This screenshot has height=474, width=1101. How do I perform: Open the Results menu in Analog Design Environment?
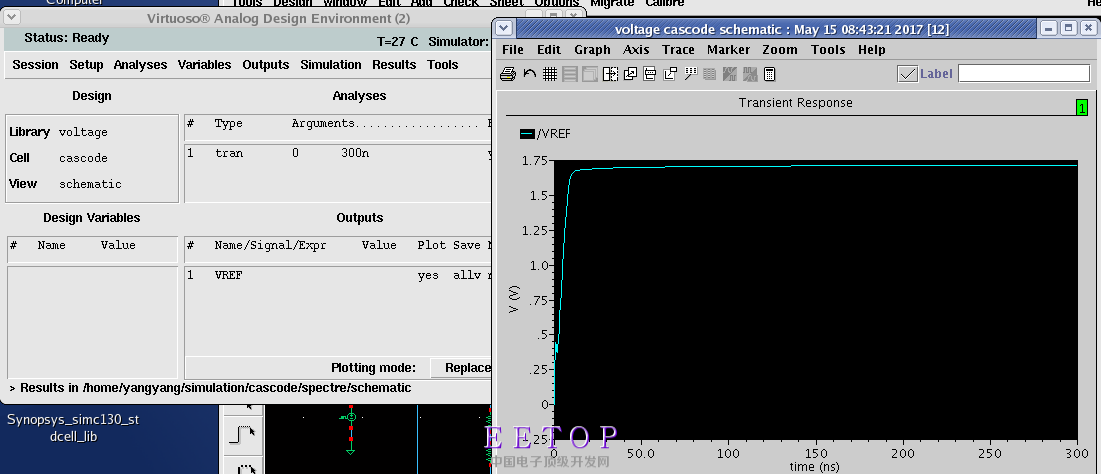pyautogui.click(x=394, y=65)
